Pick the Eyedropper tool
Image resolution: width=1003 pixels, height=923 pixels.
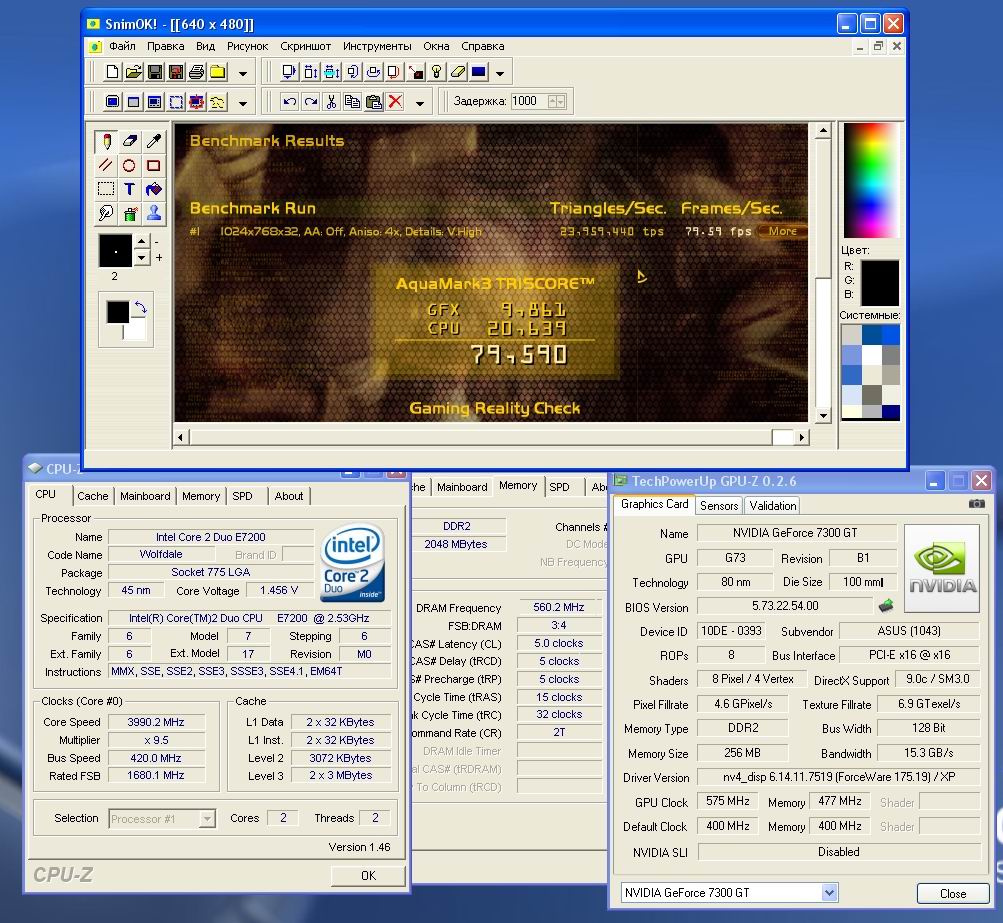pyautogui.click(x=154, y=141)
